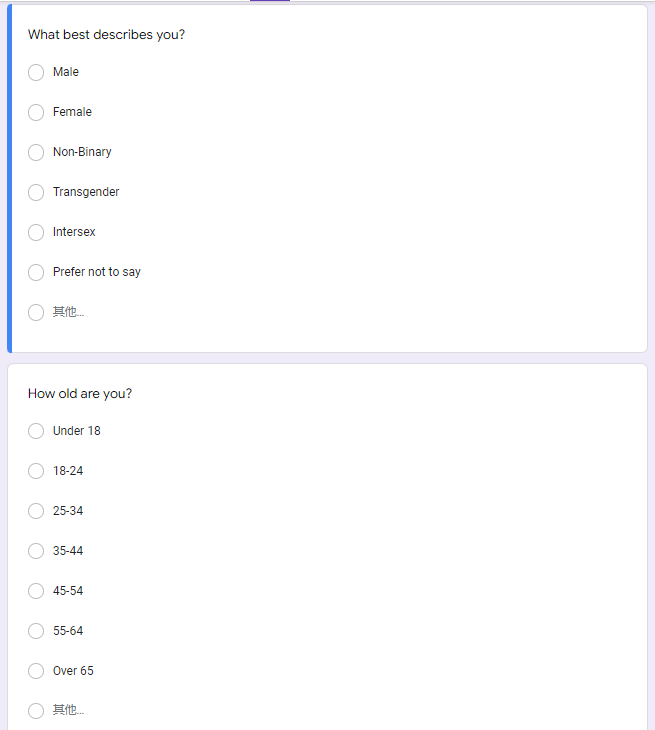
Task: Choose Prefer not to say
Action: click(x=36, y=272)
